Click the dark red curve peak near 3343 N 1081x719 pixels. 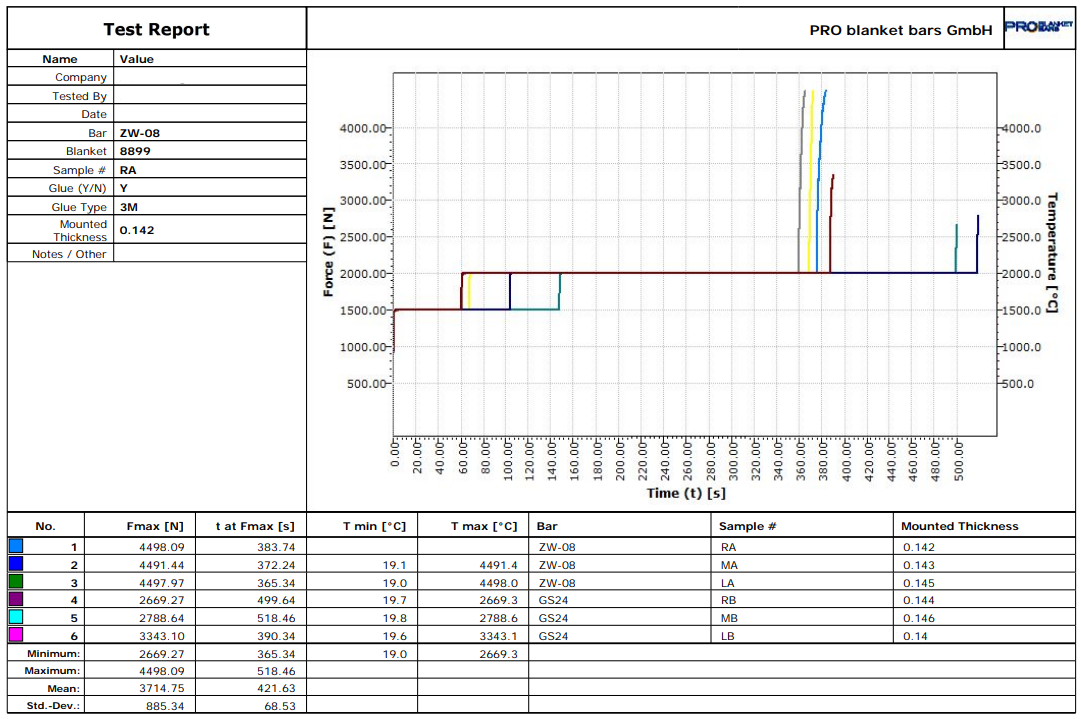(x=833, y=176)
